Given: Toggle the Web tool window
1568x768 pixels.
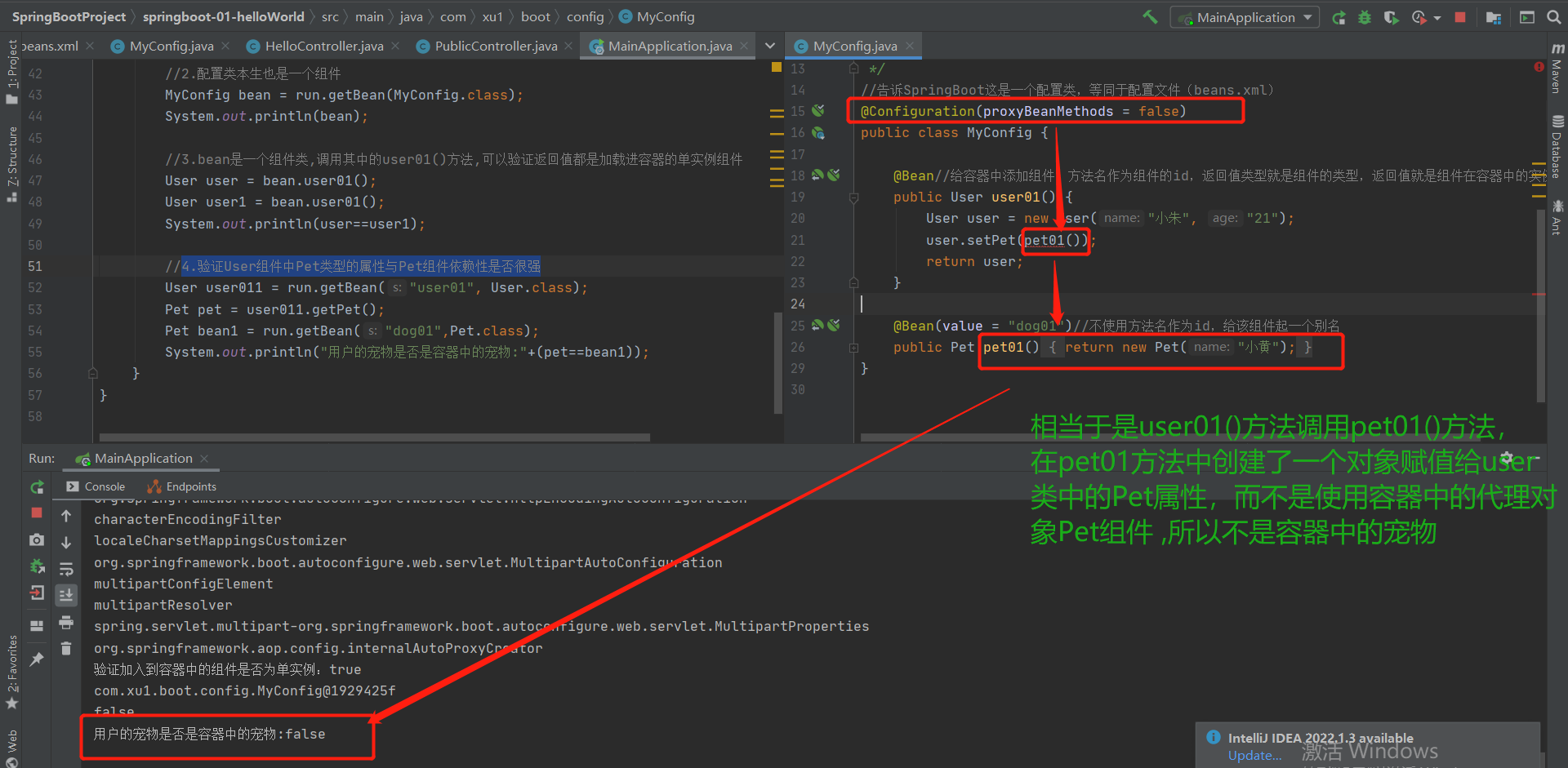Looking at the screenshot, I should tap(11, 749).
